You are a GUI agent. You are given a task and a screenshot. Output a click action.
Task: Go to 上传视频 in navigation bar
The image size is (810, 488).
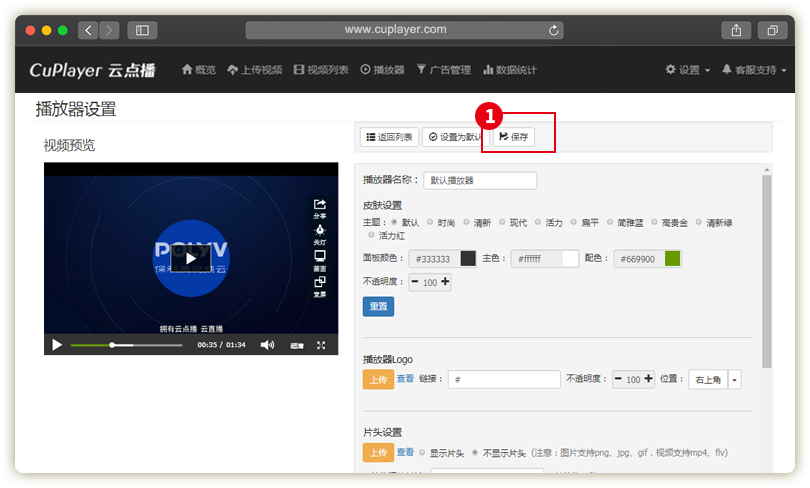[x=255, y=70]
